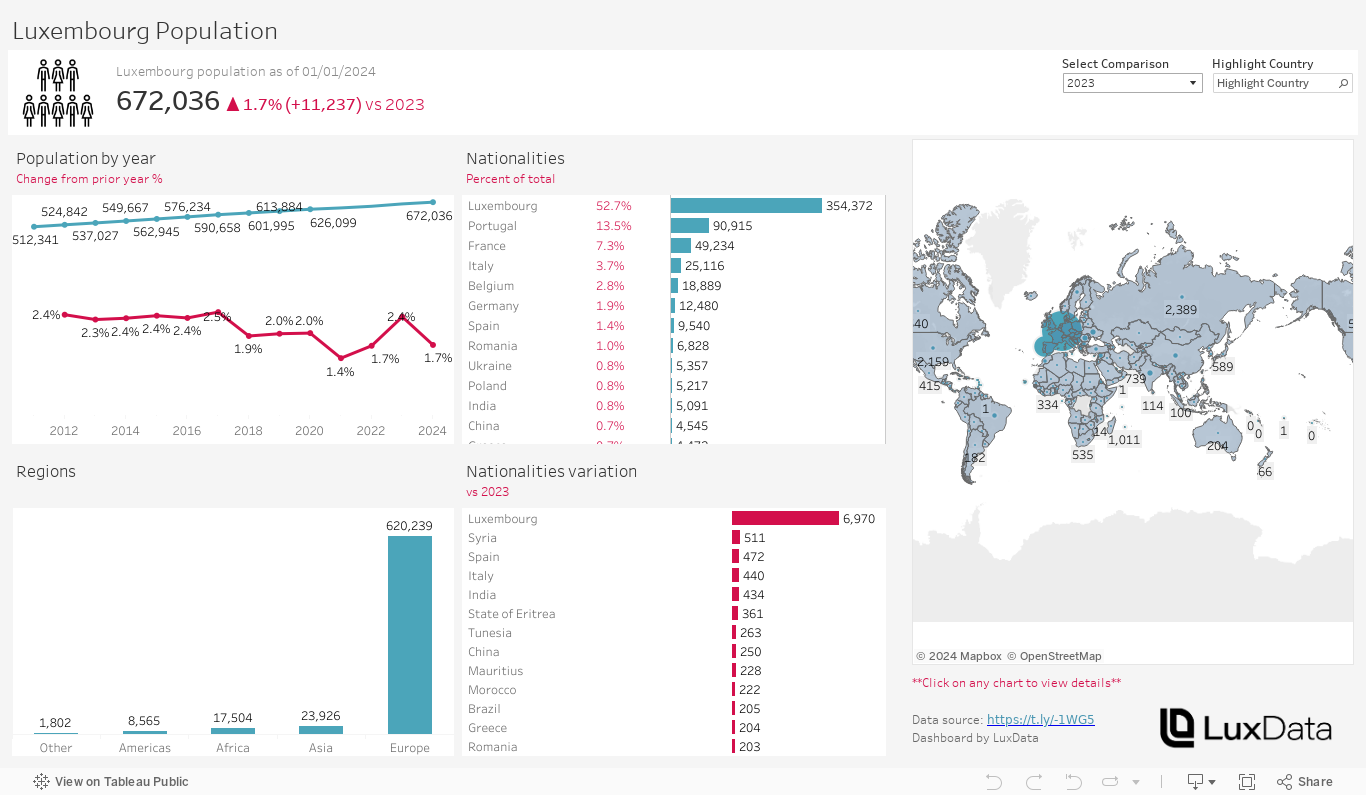Click the Mapbox attribution text
Viewport: 1366px width, 795px height.
click(x=959, y=656)
